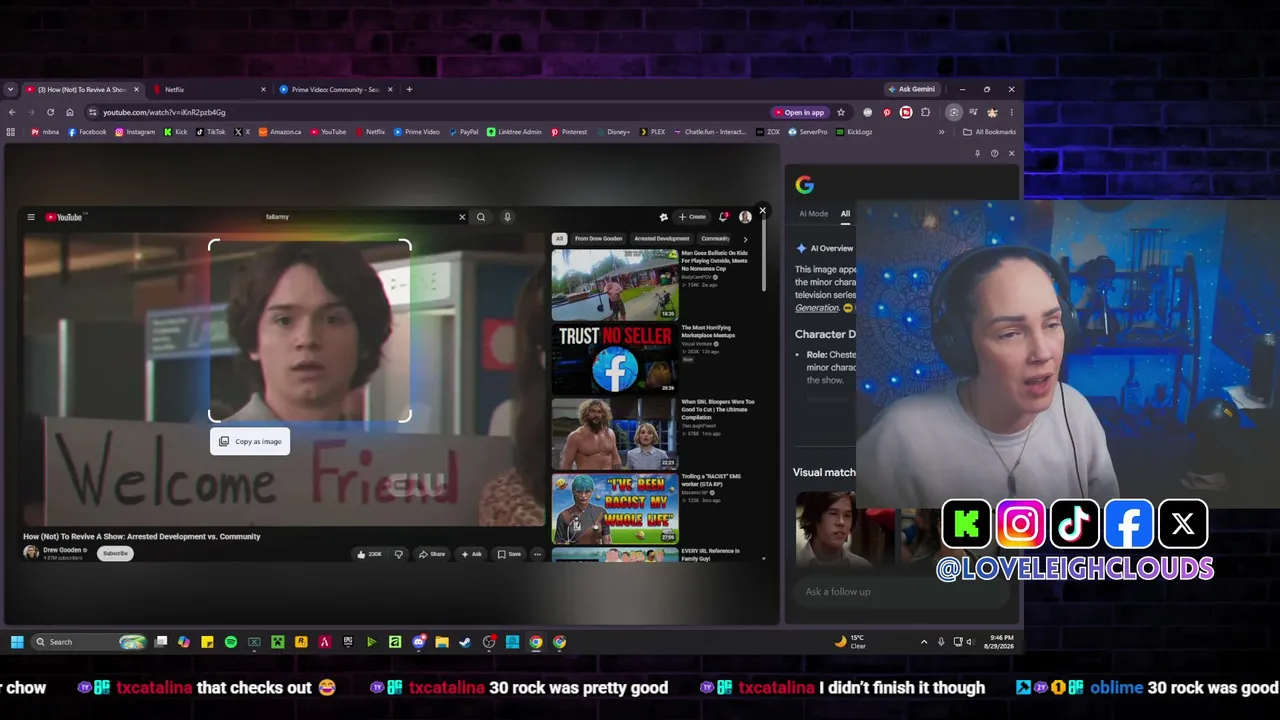Show hidden bookmarks with overflow chevron
1280x720 pixels.
[x=941, y=132]
